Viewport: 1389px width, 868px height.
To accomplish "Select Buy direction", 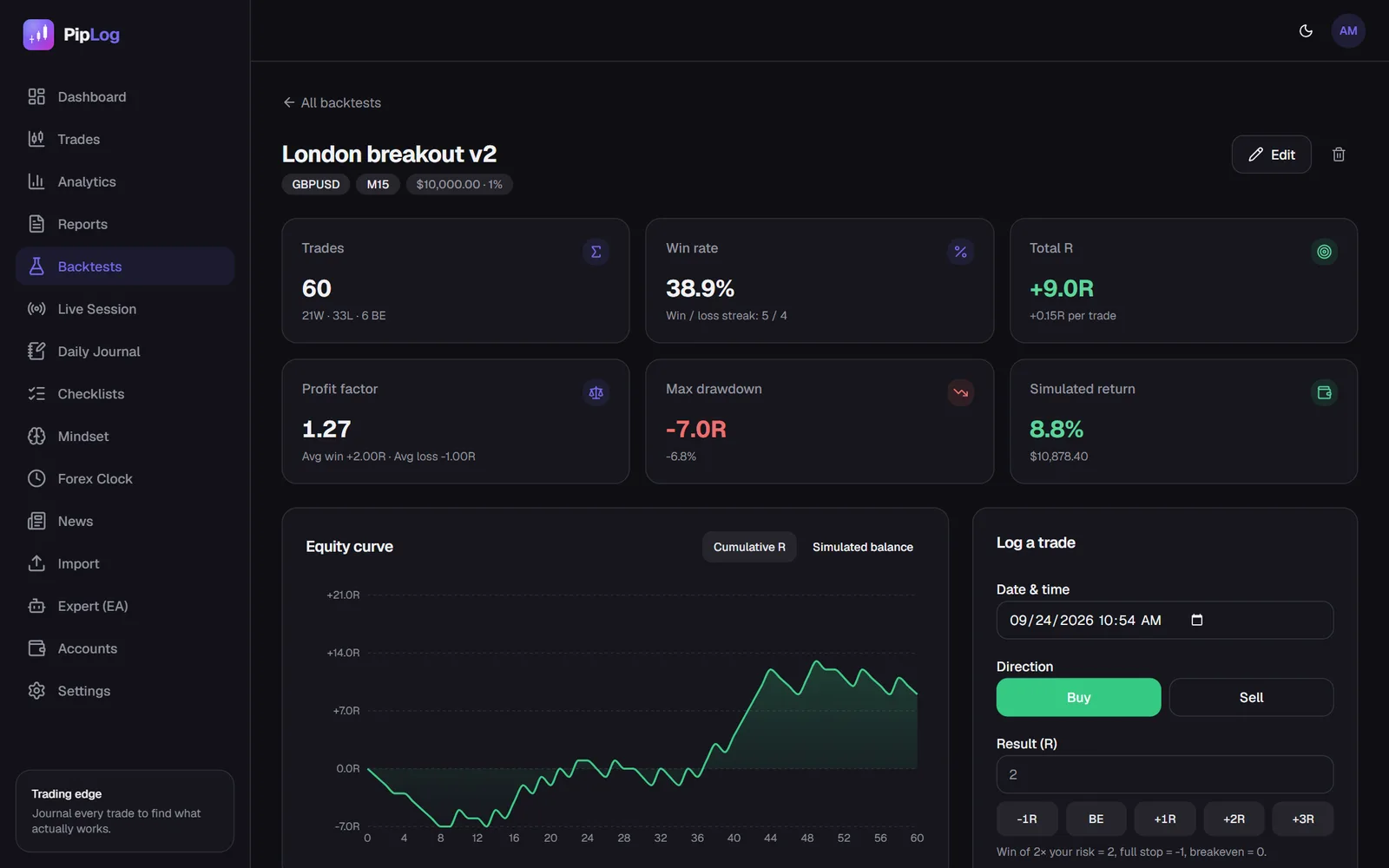I will [x=1078, y=697].
